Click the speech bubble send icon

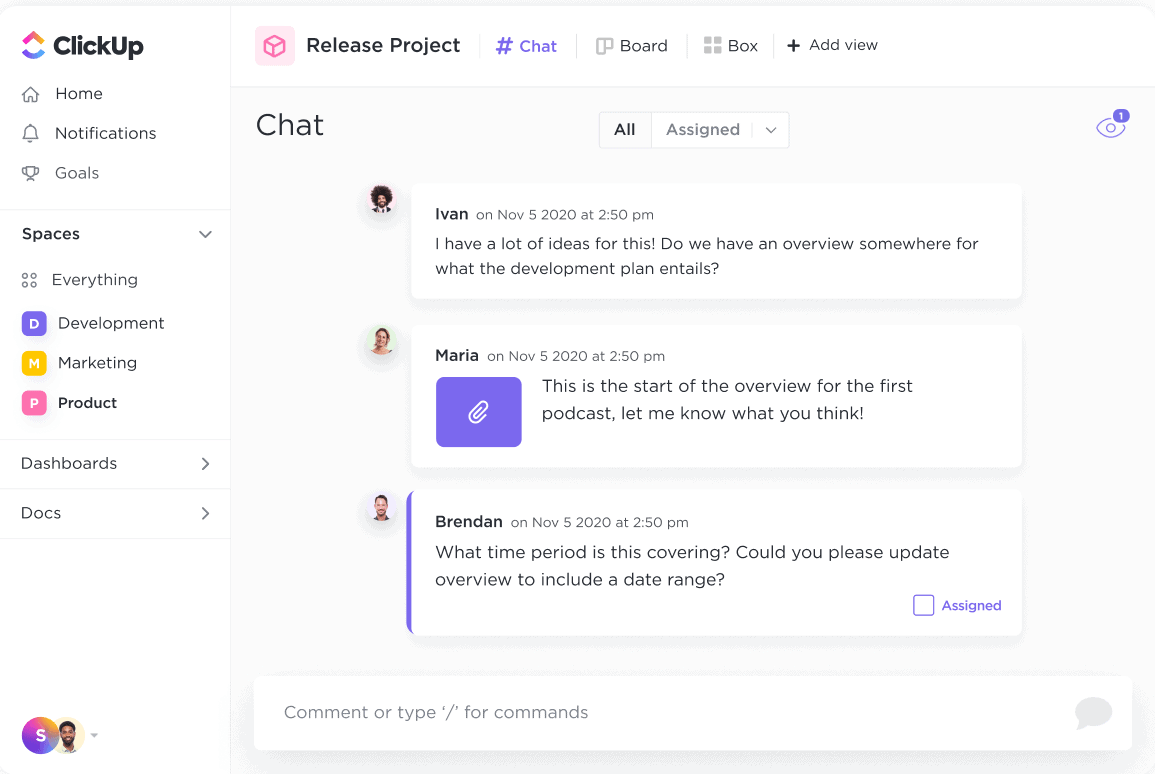1093,713
